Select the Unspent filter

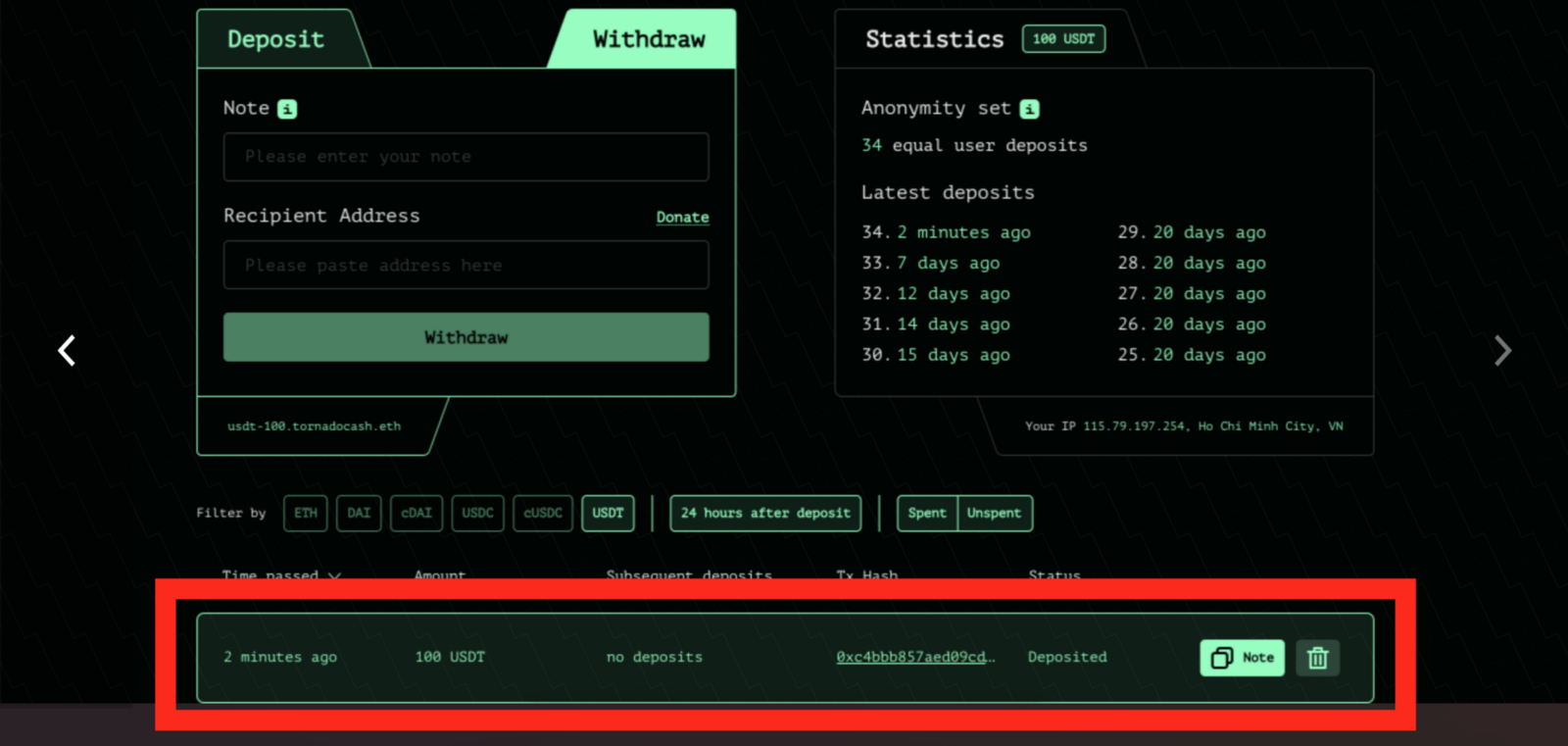pos(994,513)
